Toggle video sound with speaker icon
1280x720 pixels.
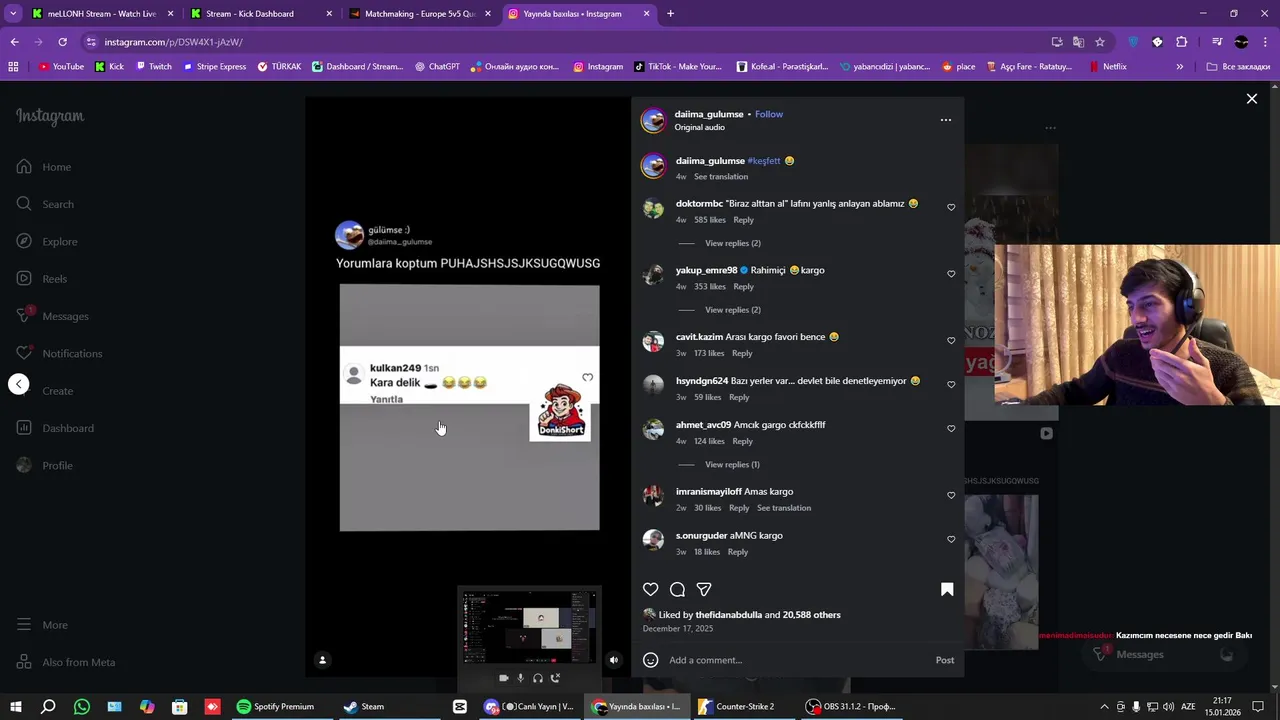pos(614,660)
